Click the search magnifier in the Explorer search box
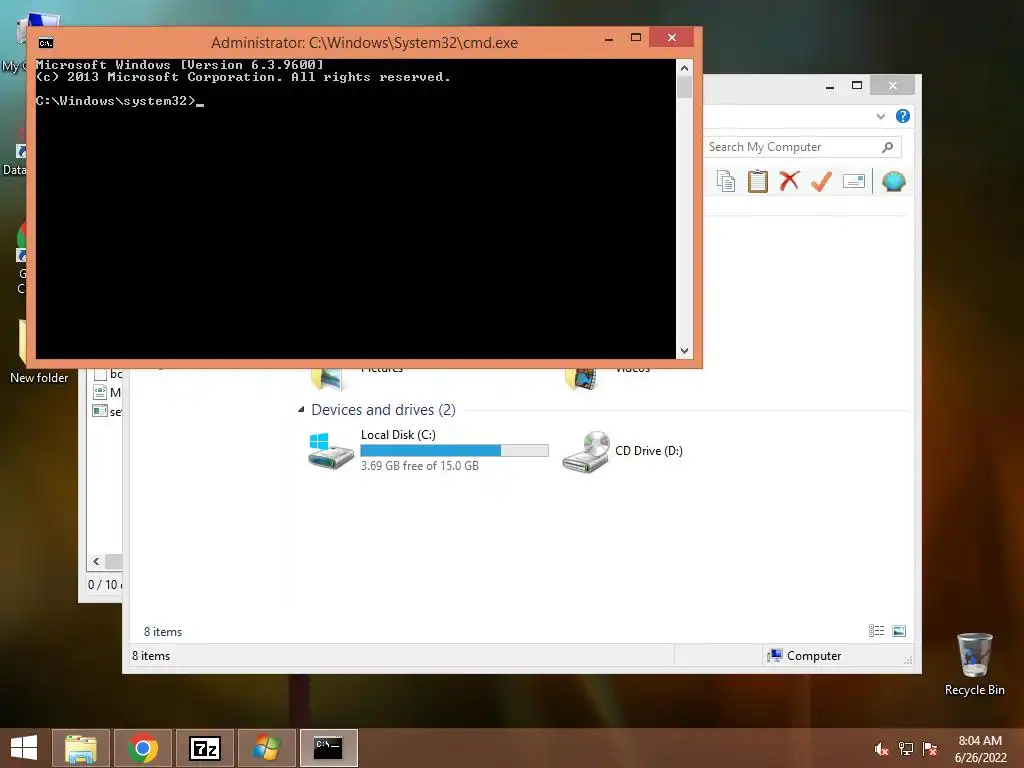 pos(887,147)
